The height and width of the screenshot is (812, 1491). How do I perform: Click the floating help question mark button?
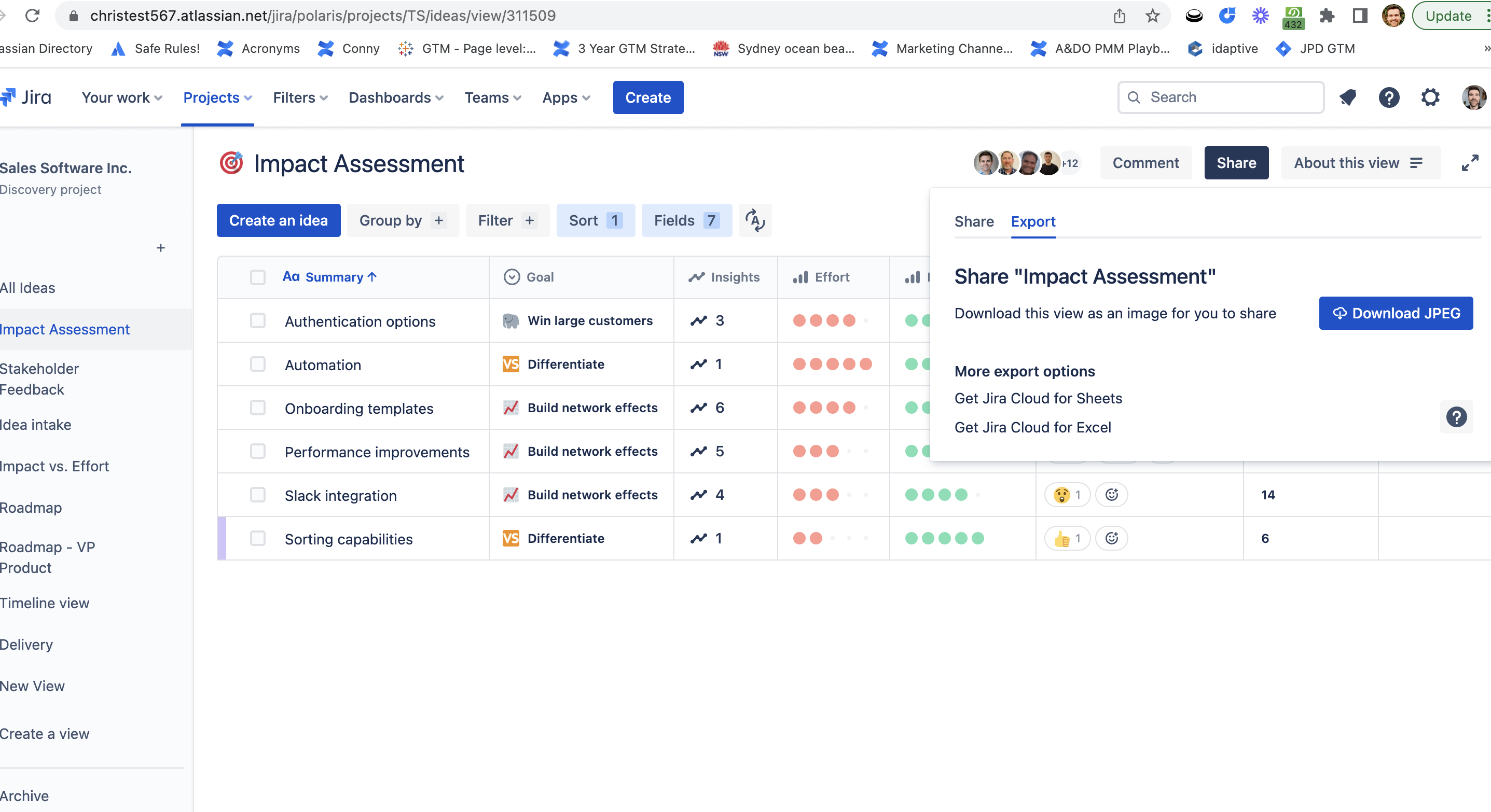tap(1457, 416)
